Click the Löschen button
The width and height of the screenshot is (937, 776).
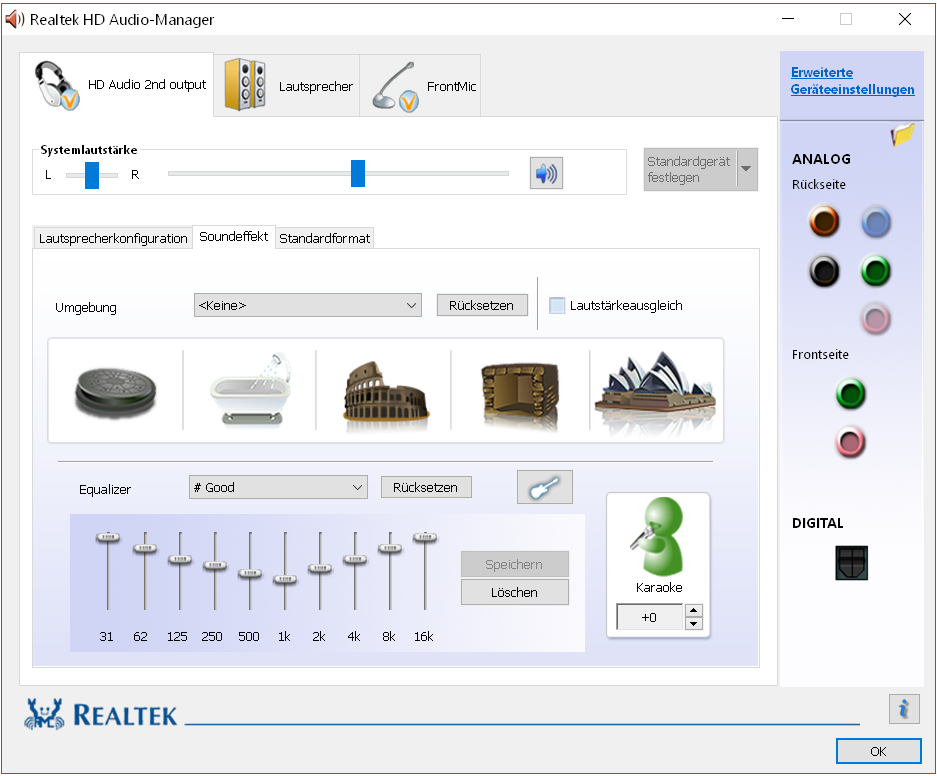coord(515,592)
